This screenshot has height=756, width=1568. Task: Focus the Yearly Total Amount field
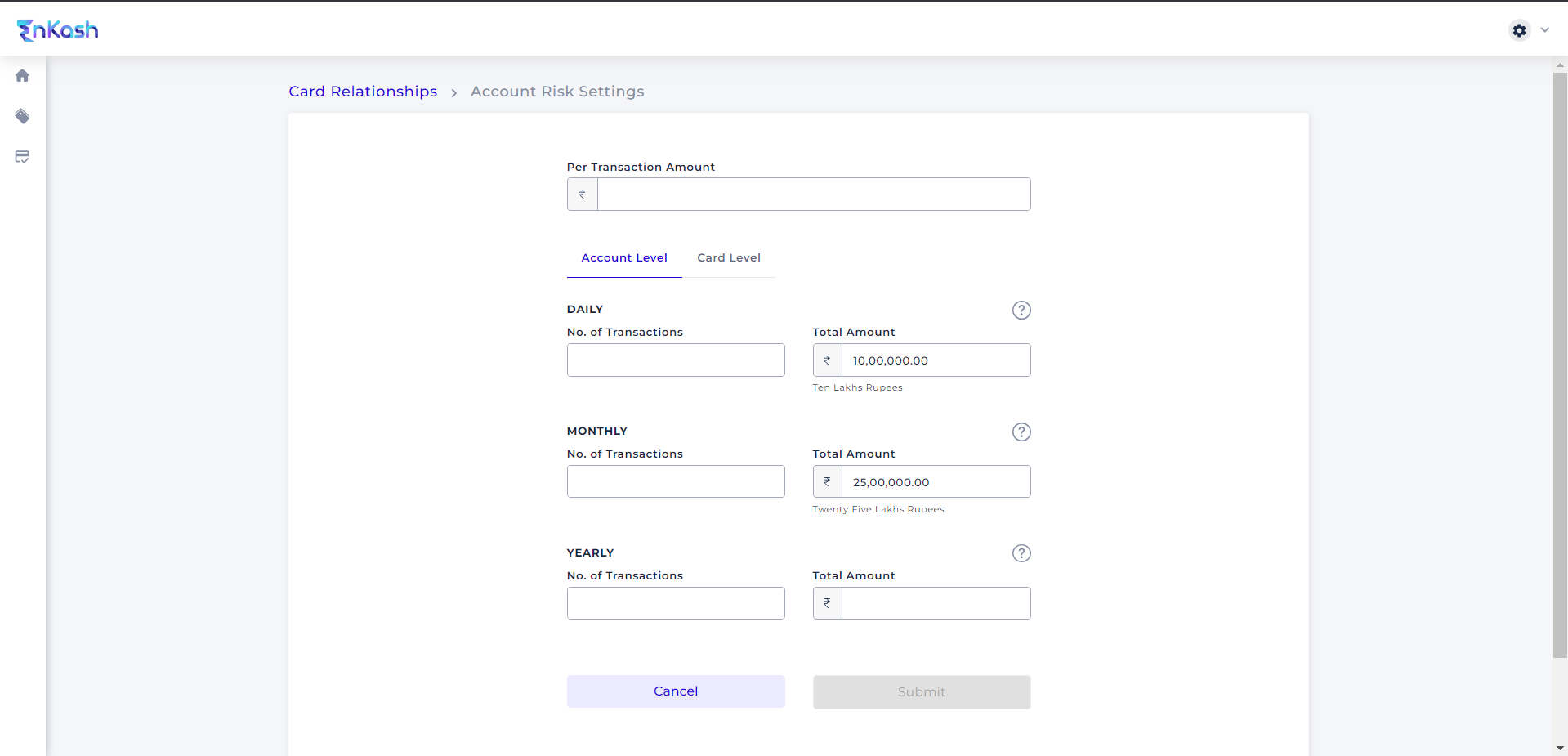(x=936, y=603)
